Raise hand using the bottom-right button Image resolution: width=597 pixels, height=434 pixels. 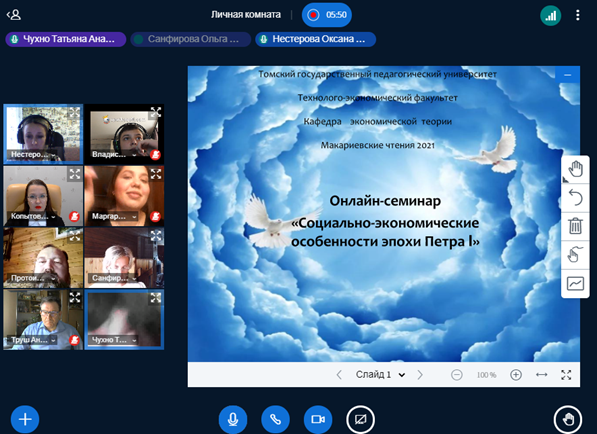point(568,420)
